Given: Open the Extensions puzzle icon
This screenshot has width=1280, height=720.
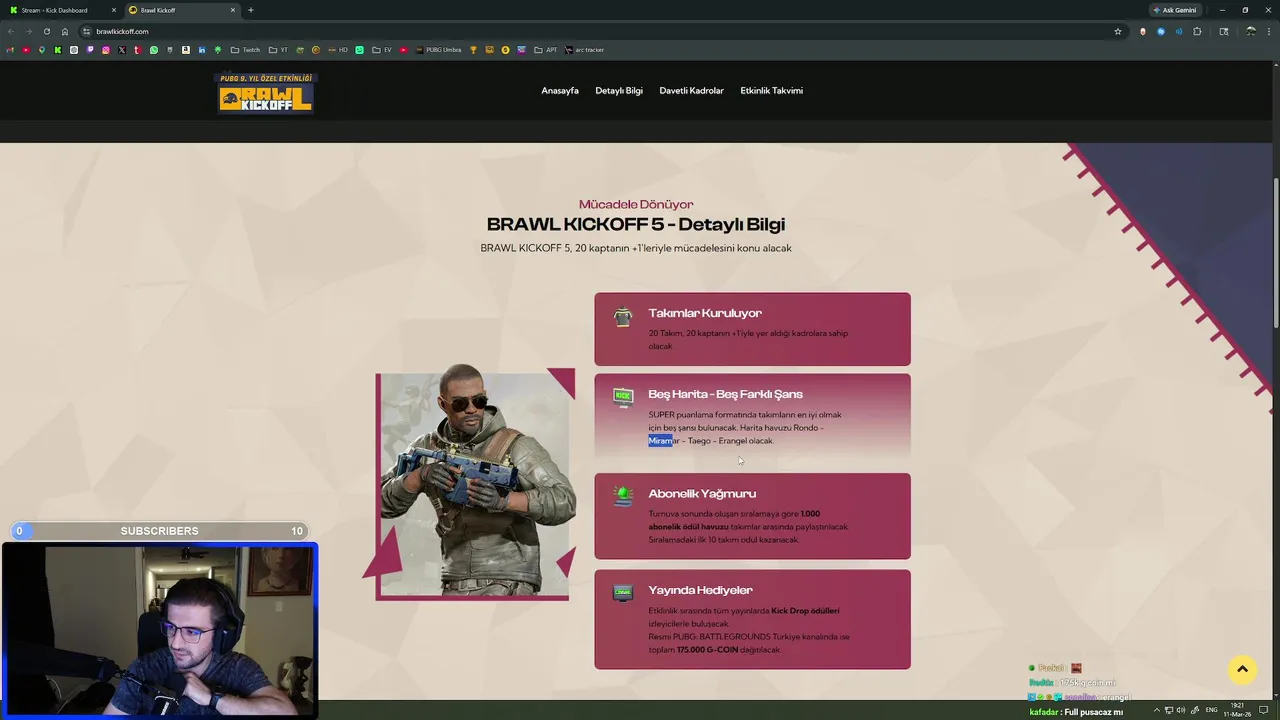Looking at the screenshot, I should [x=1197, y=31].
